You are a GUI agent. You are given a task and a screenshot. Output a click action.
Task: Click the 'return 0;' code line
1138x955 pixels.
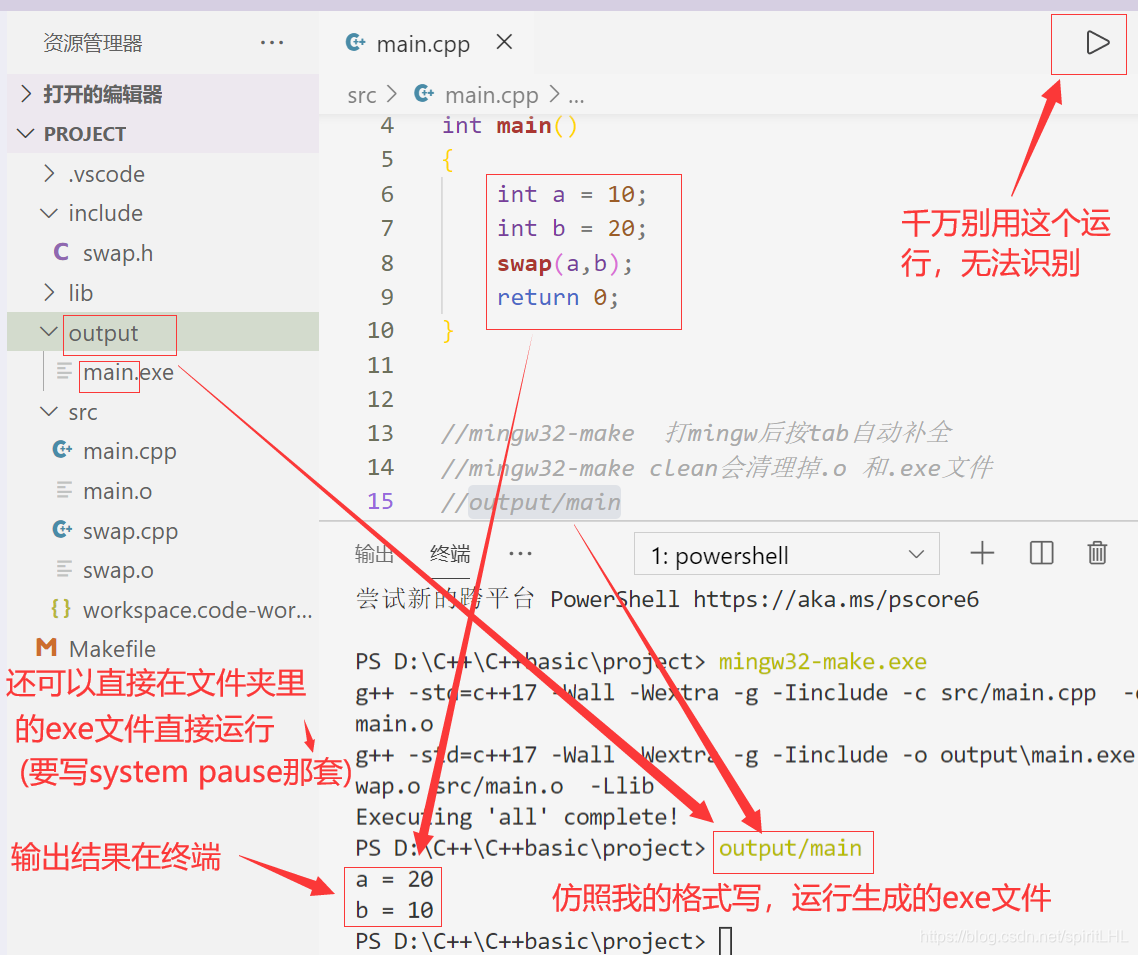click(x=557, y=298)
